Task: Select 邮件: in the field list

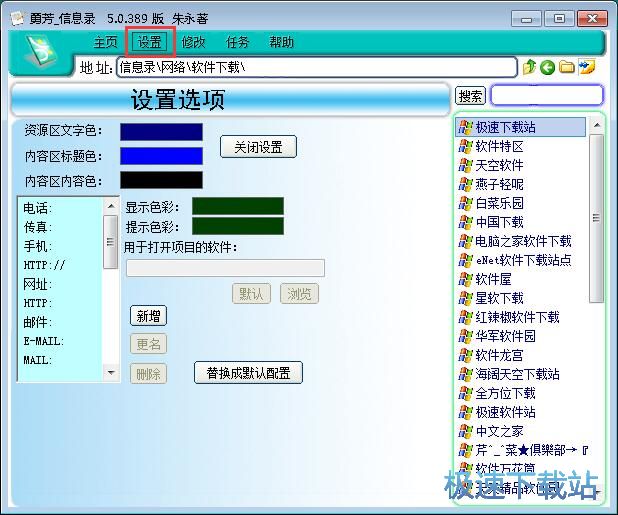Action: pyautogui.click(x=37, y=322)
